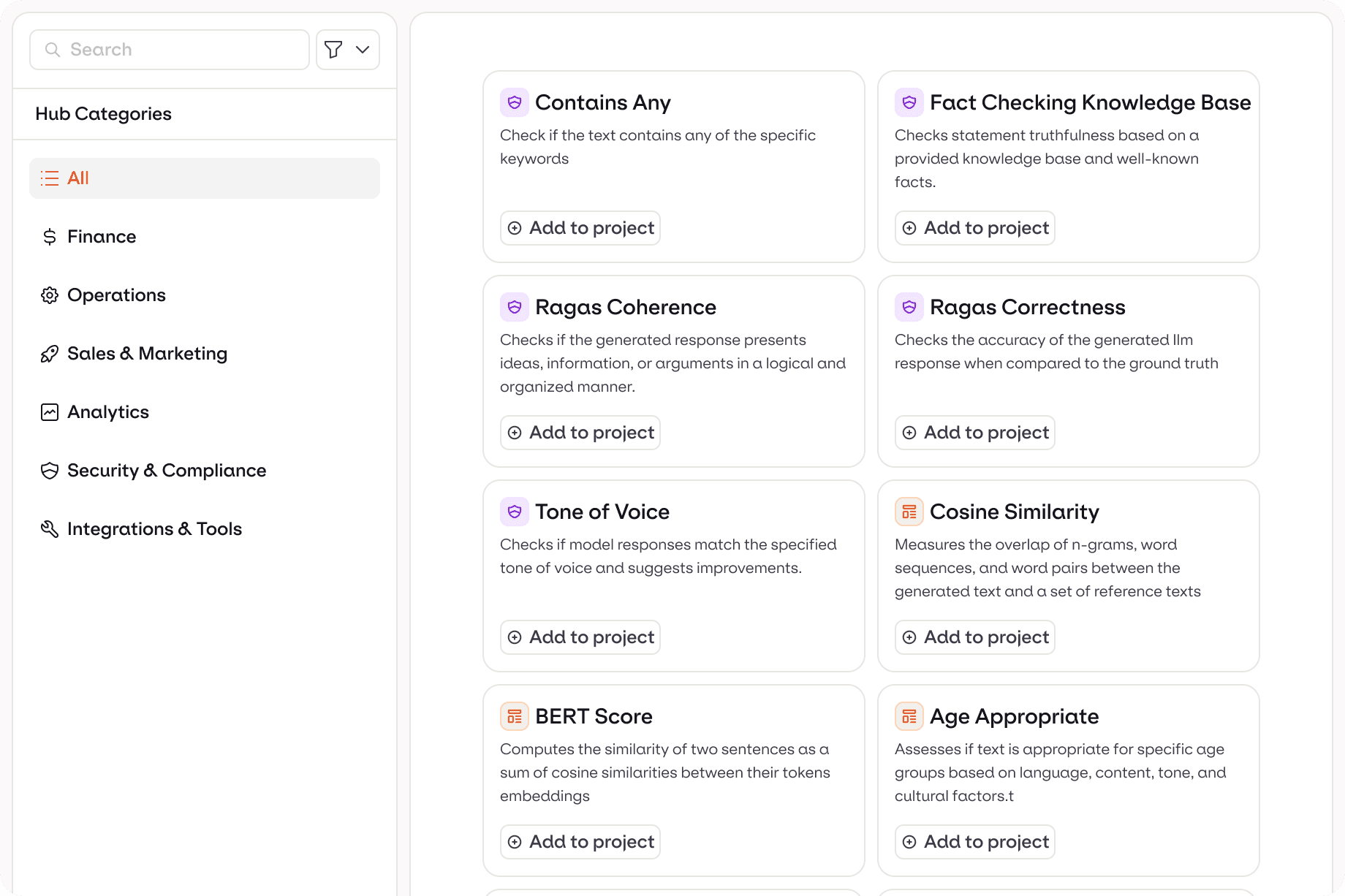Click the Sales & Marketing rocket icon
Viewport: 1345px width, 896px height.
[50, 354]
